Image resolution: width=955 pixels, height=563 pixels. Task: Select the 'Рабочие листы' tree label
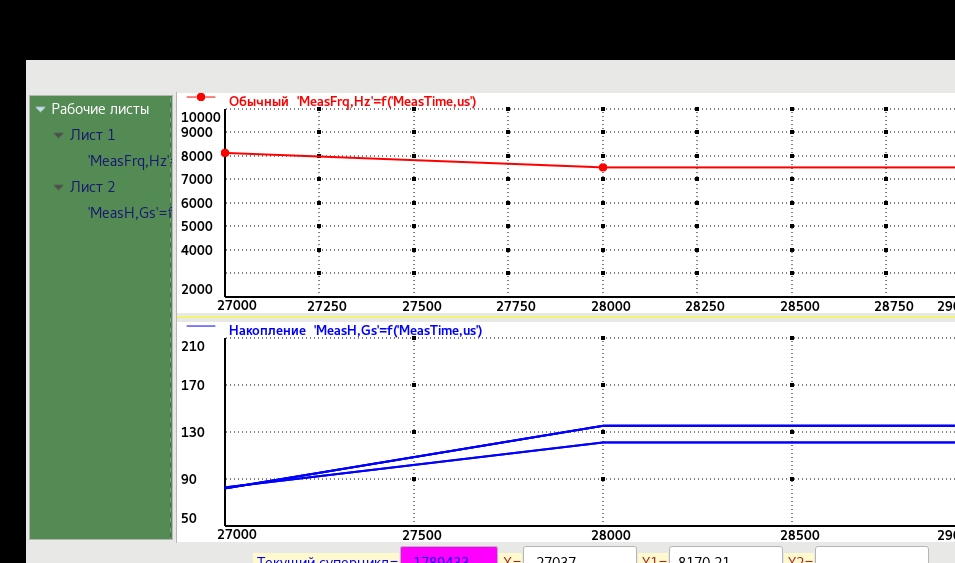pyautogui.click(x=100, y=109)
